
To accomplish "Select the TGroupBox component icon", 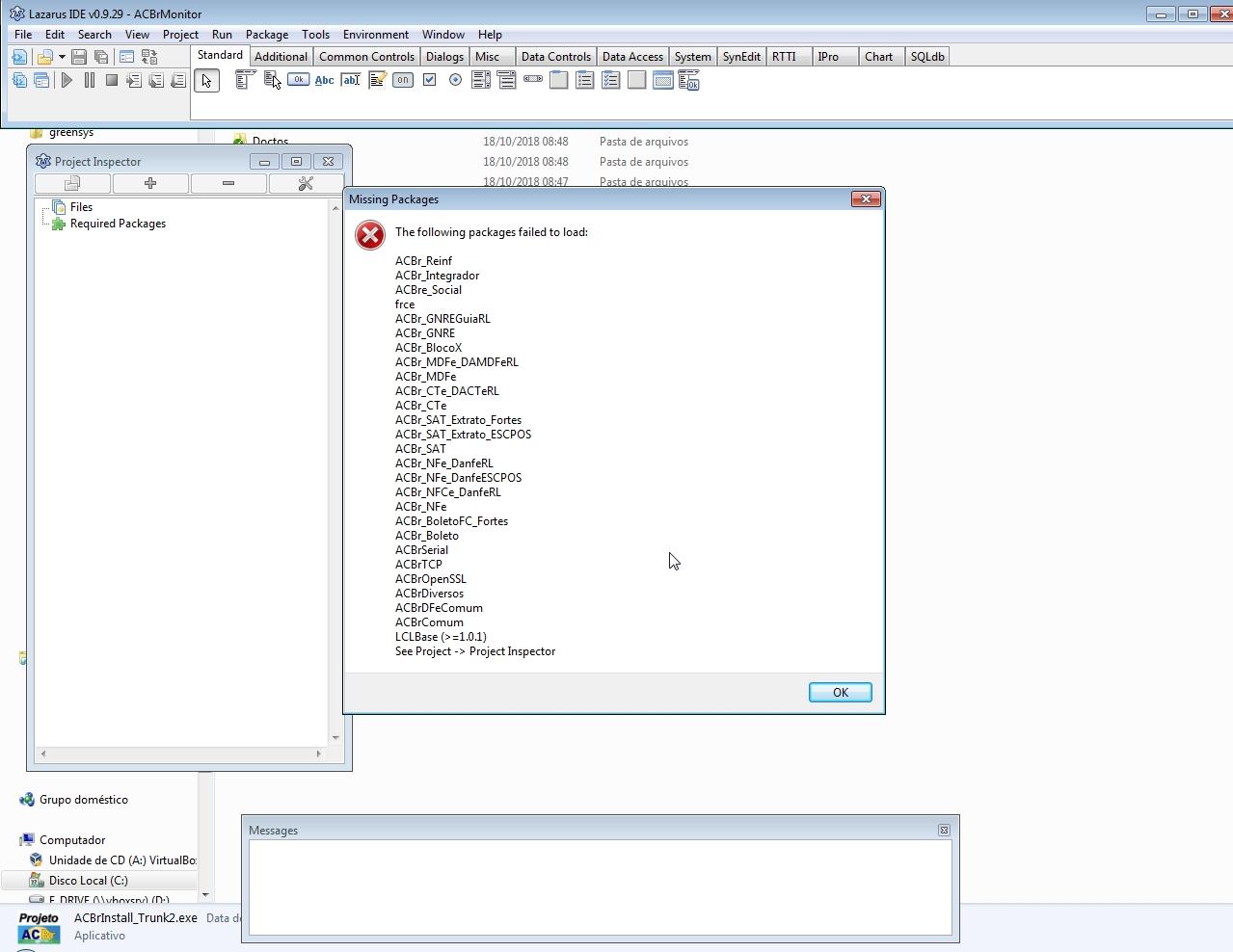I will coord(559,81).
